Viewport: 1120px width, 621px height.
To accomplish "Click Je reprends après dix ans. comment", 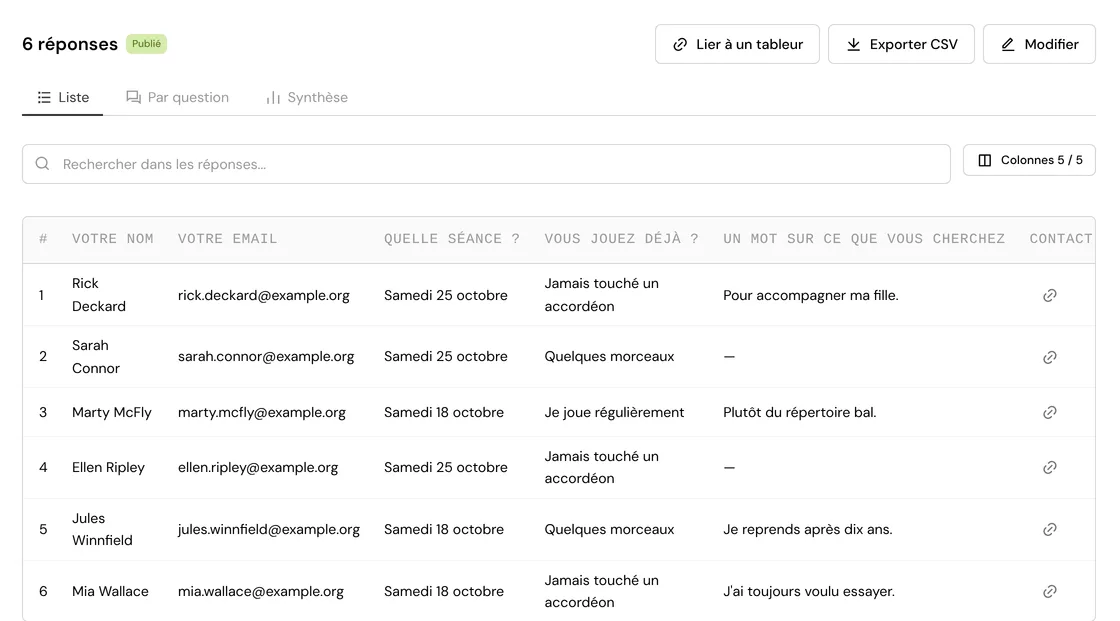I will coord(808,530).
